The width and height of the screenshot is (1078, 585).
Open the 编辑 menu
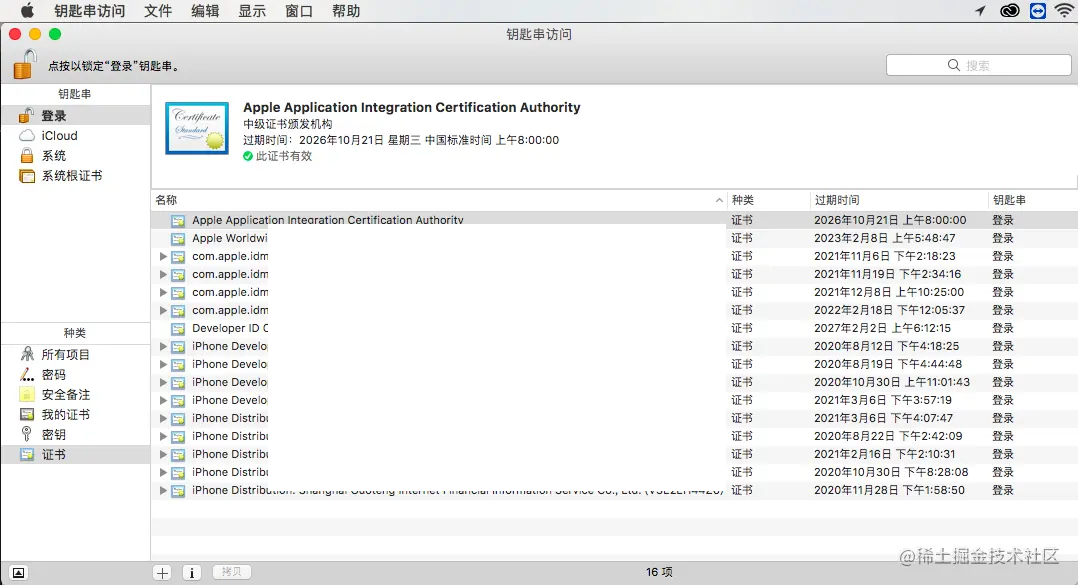click(x=205, y=11)
